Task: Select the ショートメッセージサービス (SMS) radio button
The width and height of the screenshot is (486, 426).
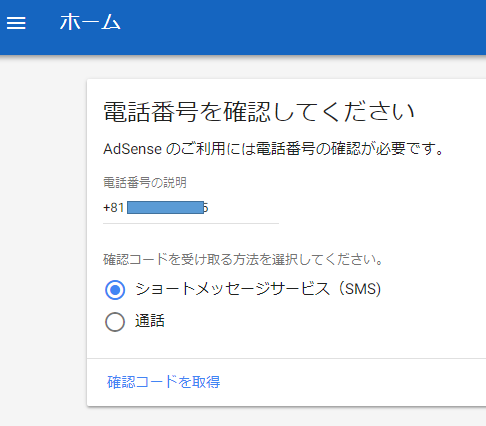Action: [115, 290]
